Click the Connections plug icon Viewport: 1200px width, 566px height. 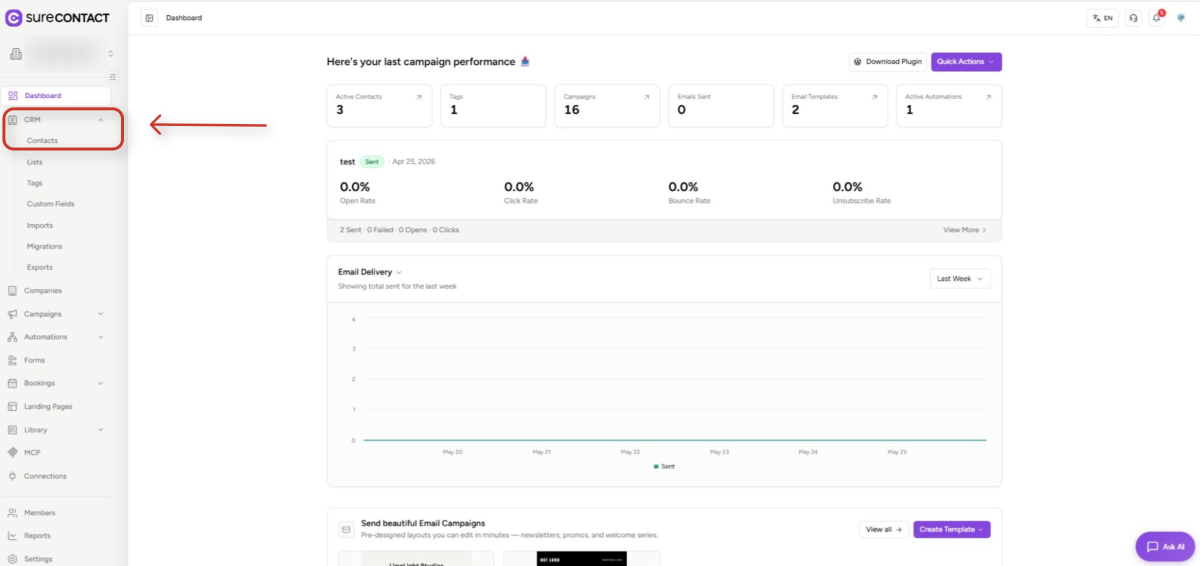[12, 476]
